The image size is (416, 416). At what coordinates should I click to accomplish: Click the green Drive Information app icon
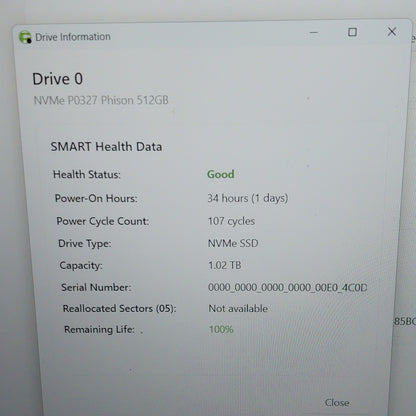point(25,37)
